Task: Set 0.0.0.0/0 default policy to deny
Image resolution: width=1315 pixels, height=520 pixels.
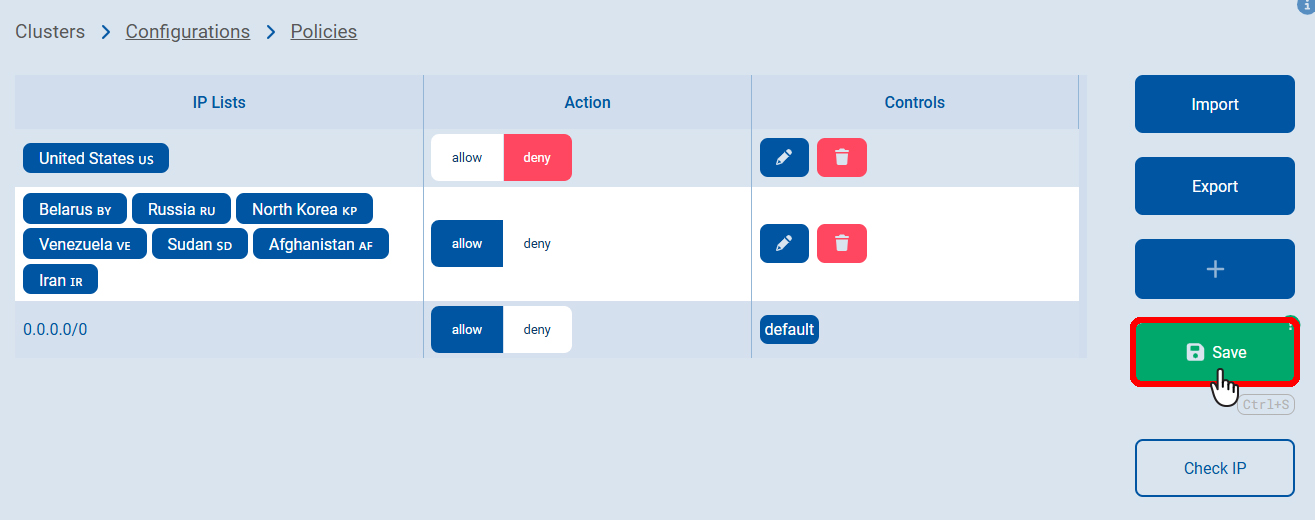Action: [x=537, y=330]
